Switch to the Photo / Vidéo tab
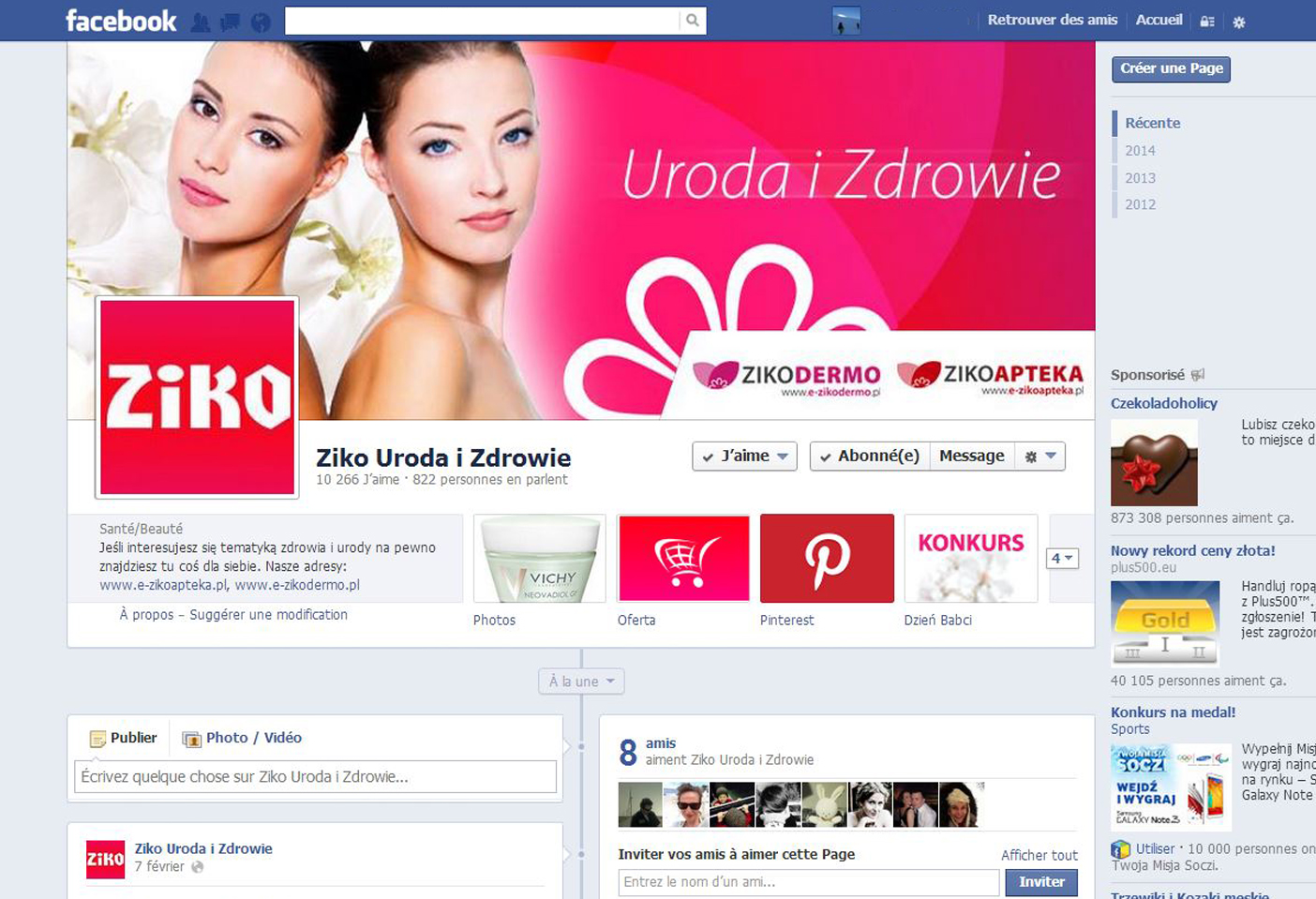The image size is (1316, 899). [x=243, y=739]
